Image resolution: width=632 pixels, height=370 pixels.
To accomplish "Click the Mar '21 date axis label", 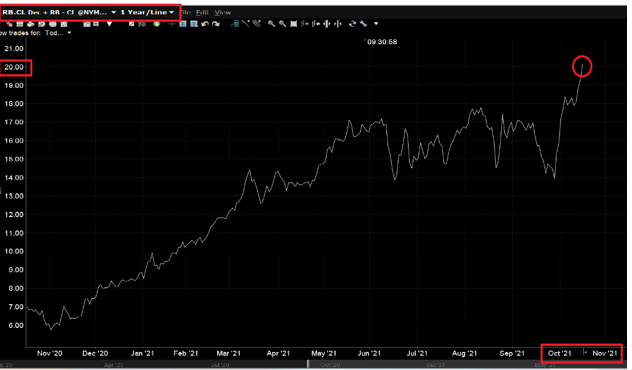I will pos(229,353).
